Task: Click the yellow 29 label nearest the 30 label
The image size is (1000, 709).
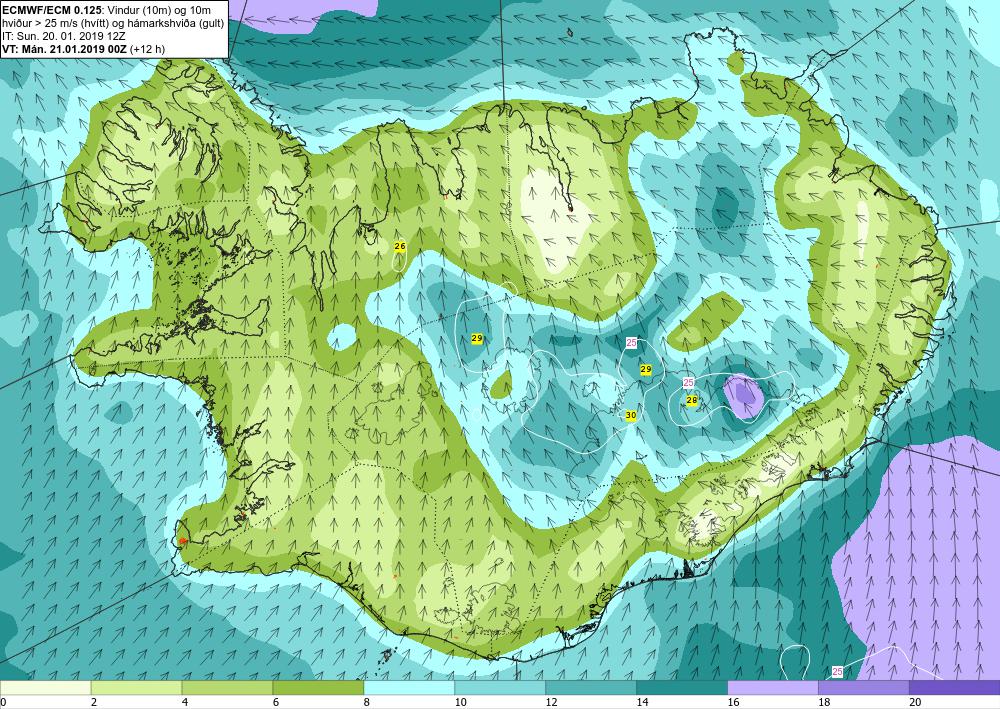Action: click(x=645, y=369)
